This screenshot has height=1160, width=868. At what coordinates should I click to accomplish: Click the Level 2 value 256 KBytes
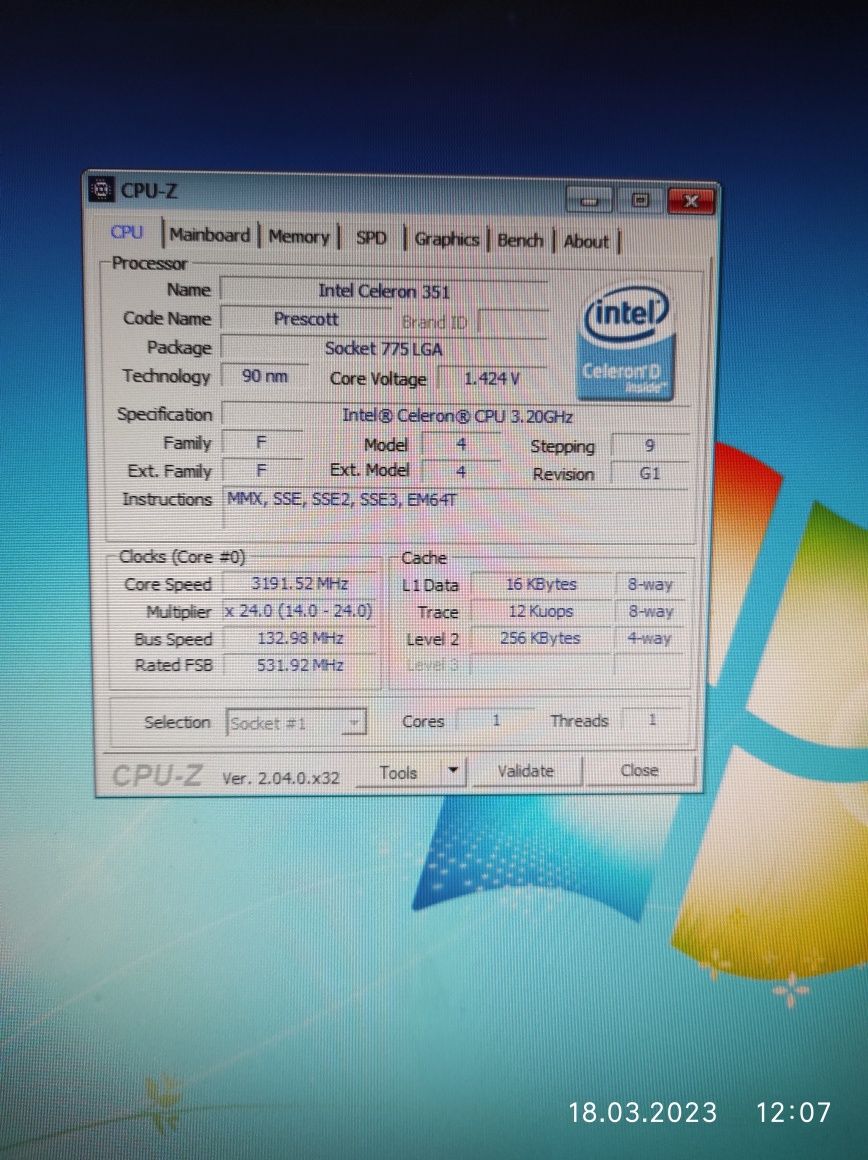tap(540, 638)
